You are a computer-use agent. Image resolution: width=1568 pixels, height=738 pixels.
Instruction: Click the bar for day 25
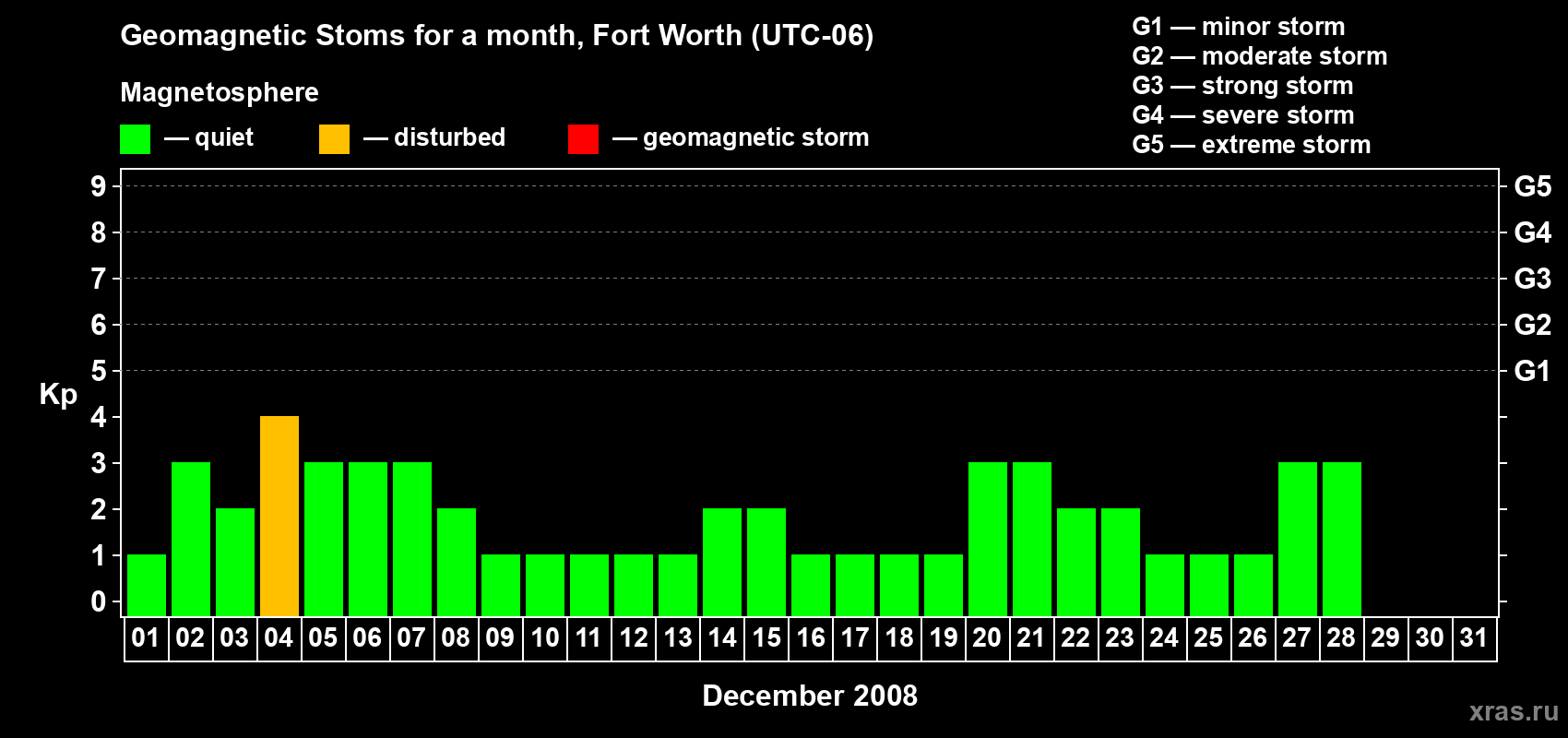tap(1209, 586)
